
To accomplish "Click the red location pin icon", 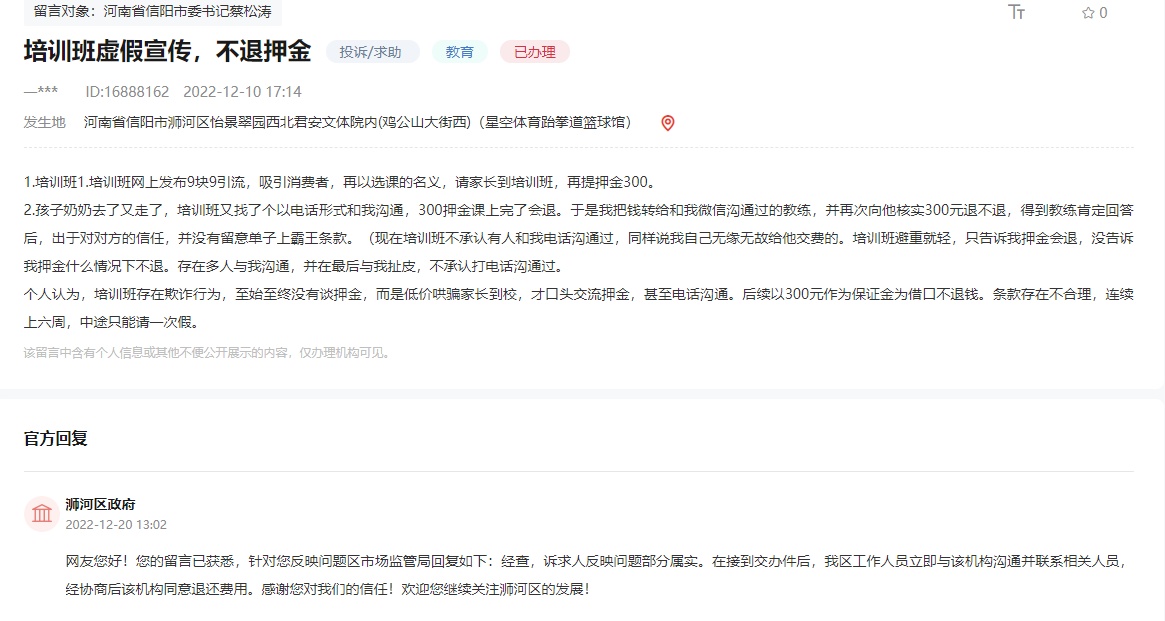I will click(668, 123).
